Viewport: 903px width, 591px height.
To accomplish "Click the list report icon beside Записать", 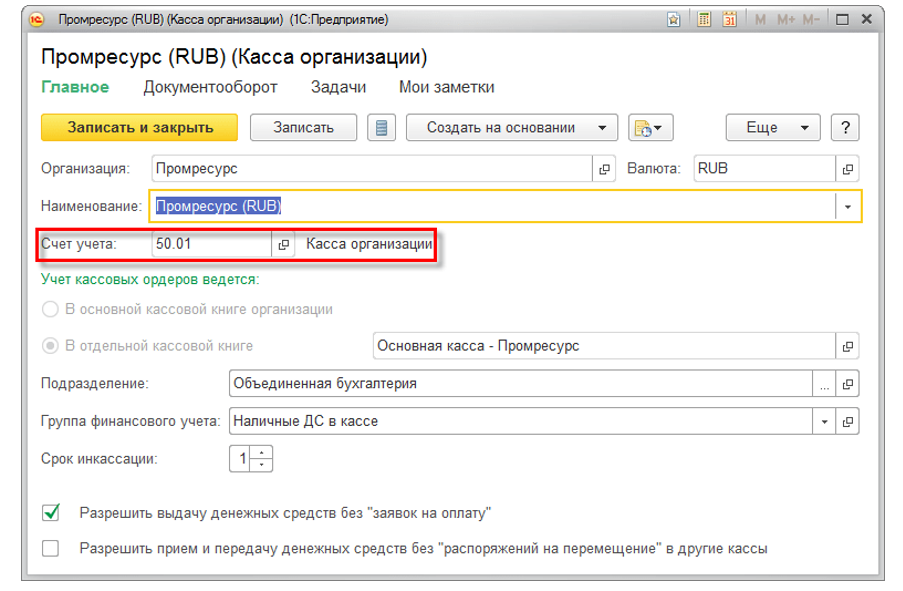I will click(382, 128).
